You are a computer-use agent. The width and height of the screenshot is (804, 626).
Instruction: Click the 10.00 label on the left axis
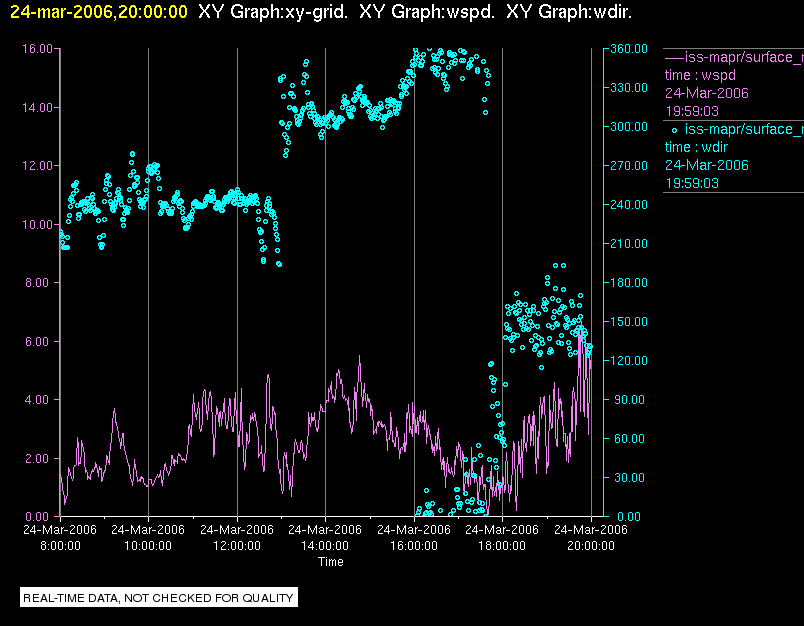[37, 225]
